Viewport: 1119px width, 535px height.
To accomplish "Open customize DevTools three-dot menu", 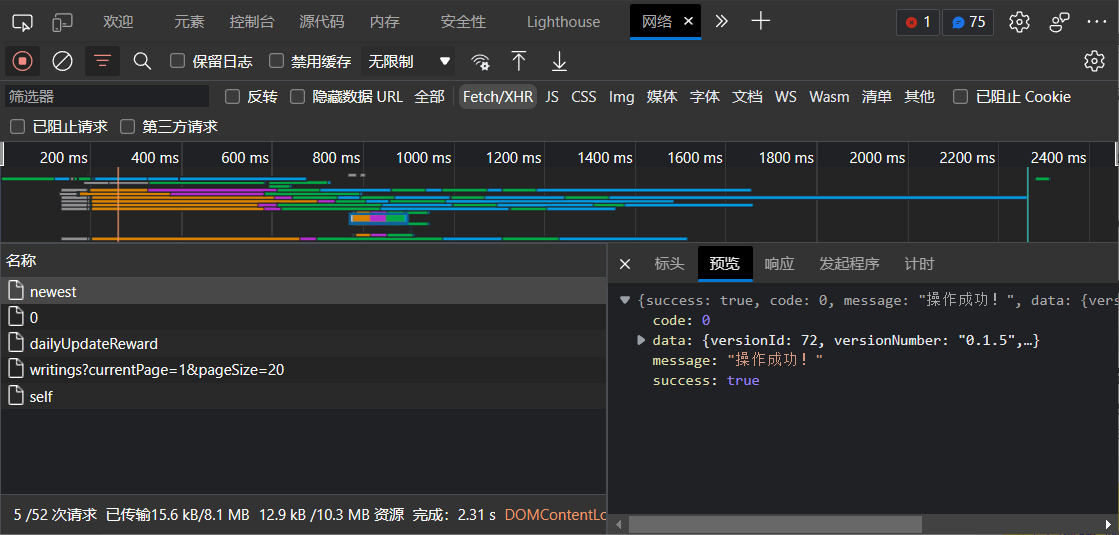I will click(1098, 22).
